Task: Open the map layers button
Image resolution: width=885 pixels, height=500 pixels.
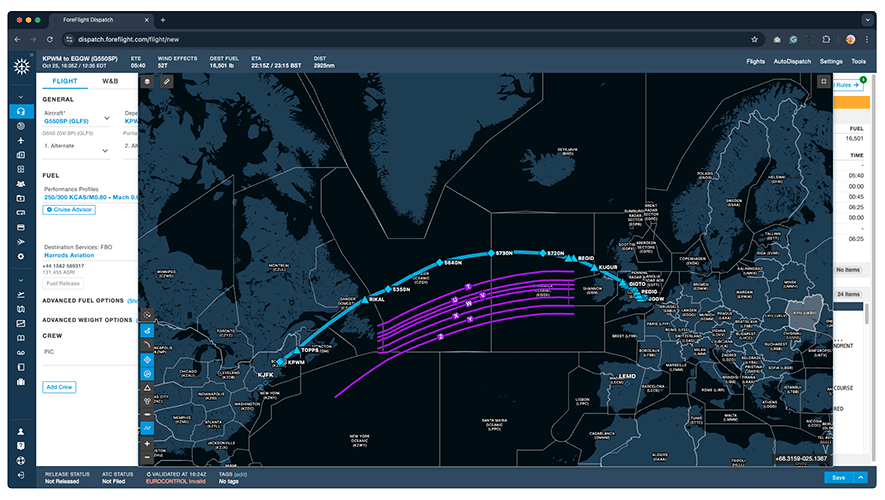Action: [x=147, y=82]
